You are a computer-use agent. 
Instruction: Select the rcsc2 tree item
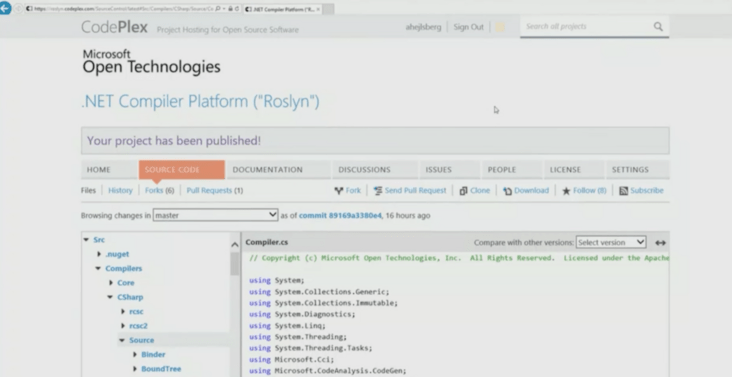pos(138,326)
